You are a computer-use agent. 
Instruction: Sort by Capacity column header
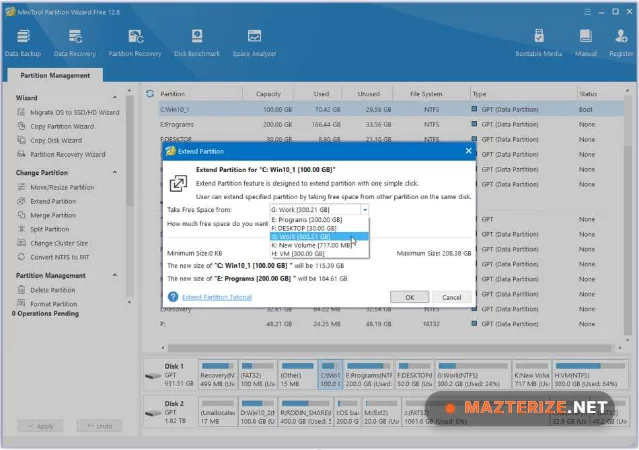pyautogui.click(x=268, y=94)
